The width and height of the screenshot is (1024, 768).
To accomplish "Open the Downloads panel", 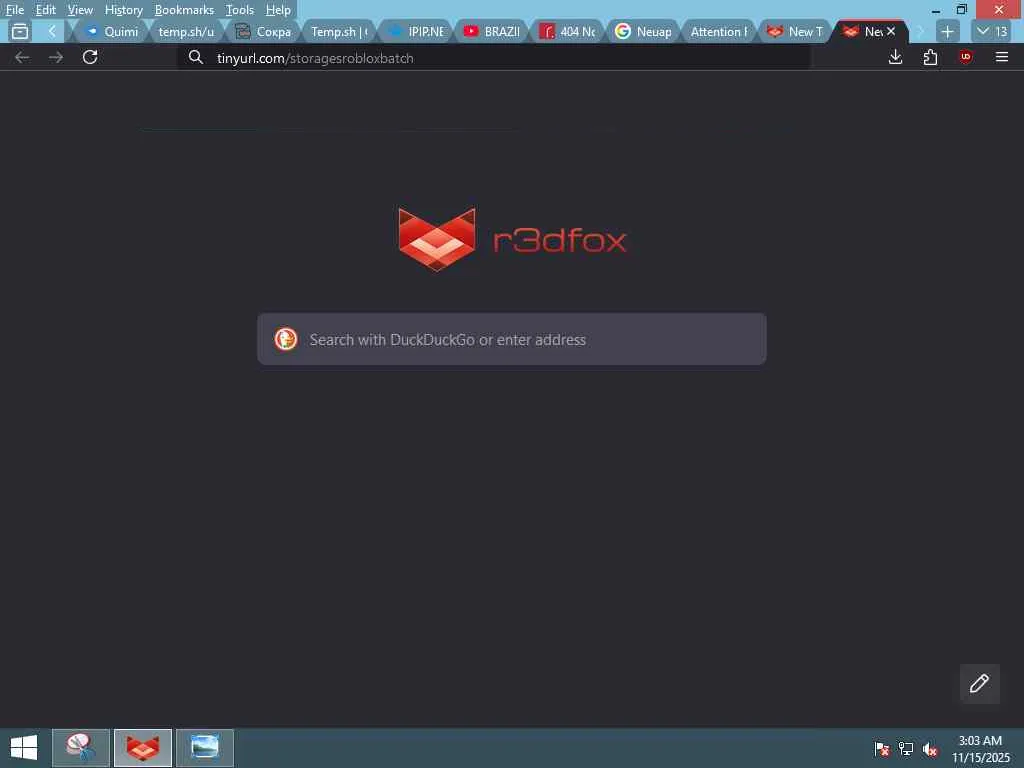I will click(x=896, y=57).
